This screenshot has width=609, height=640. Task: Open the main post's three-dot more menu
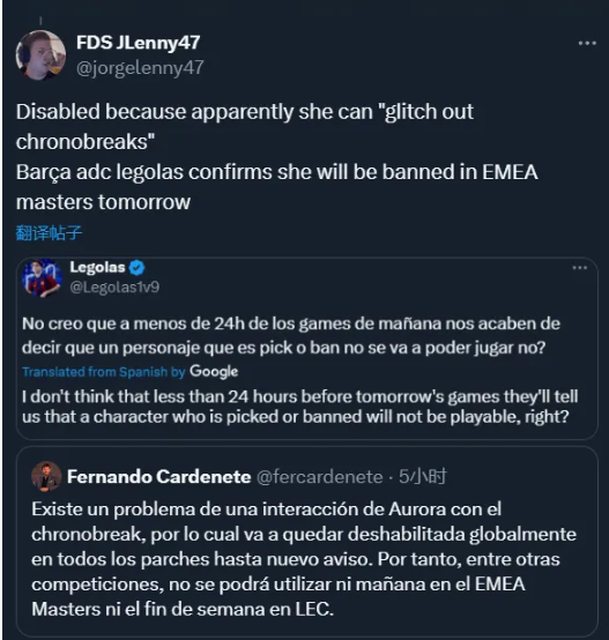tap(587, 44)
